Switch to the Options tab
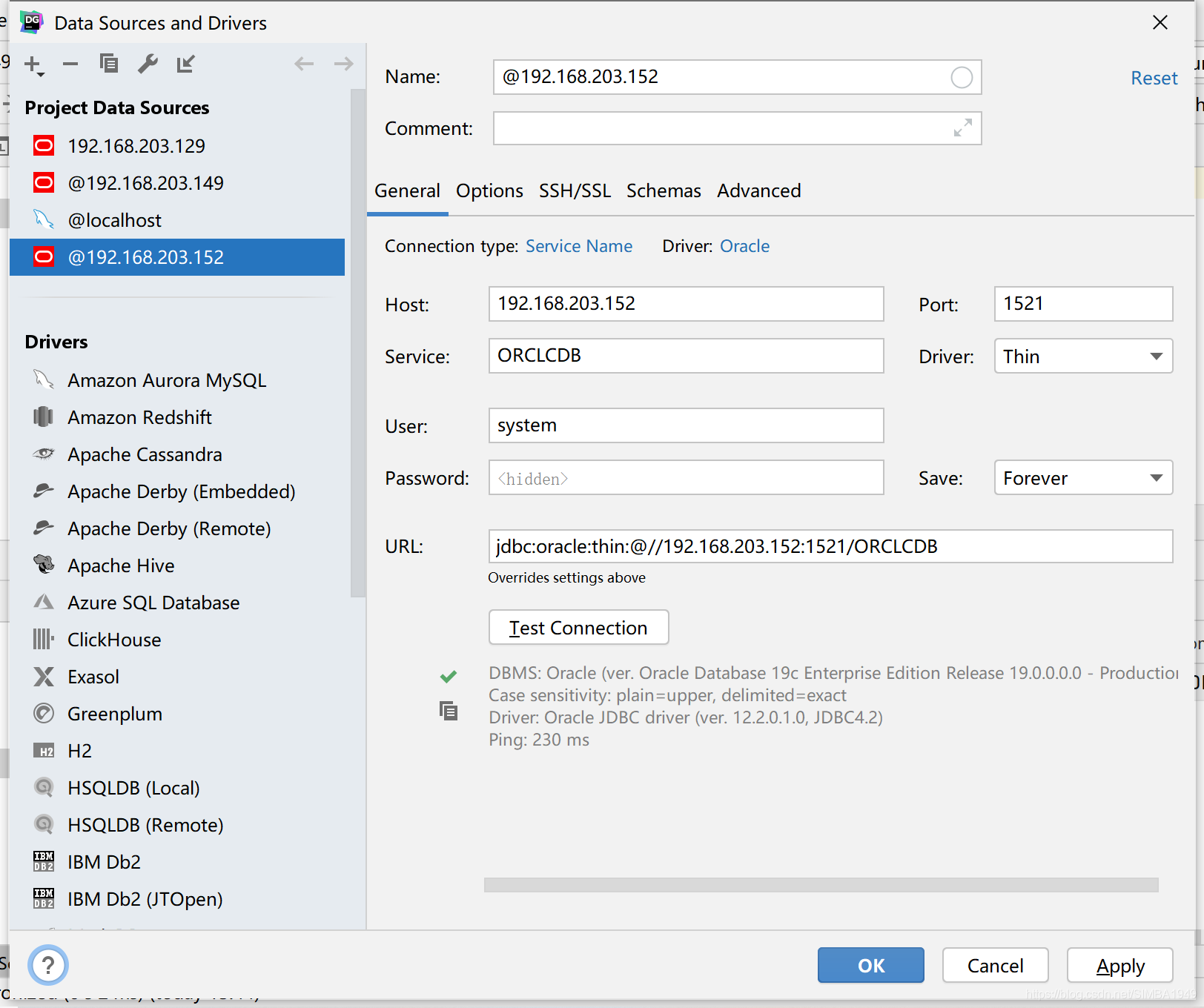Screen dimensions: 1204x1008 click(489, 191)
